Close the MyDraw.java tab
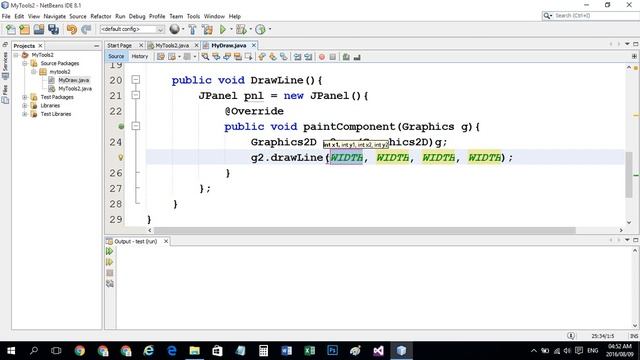 click(x=254, y=45)
